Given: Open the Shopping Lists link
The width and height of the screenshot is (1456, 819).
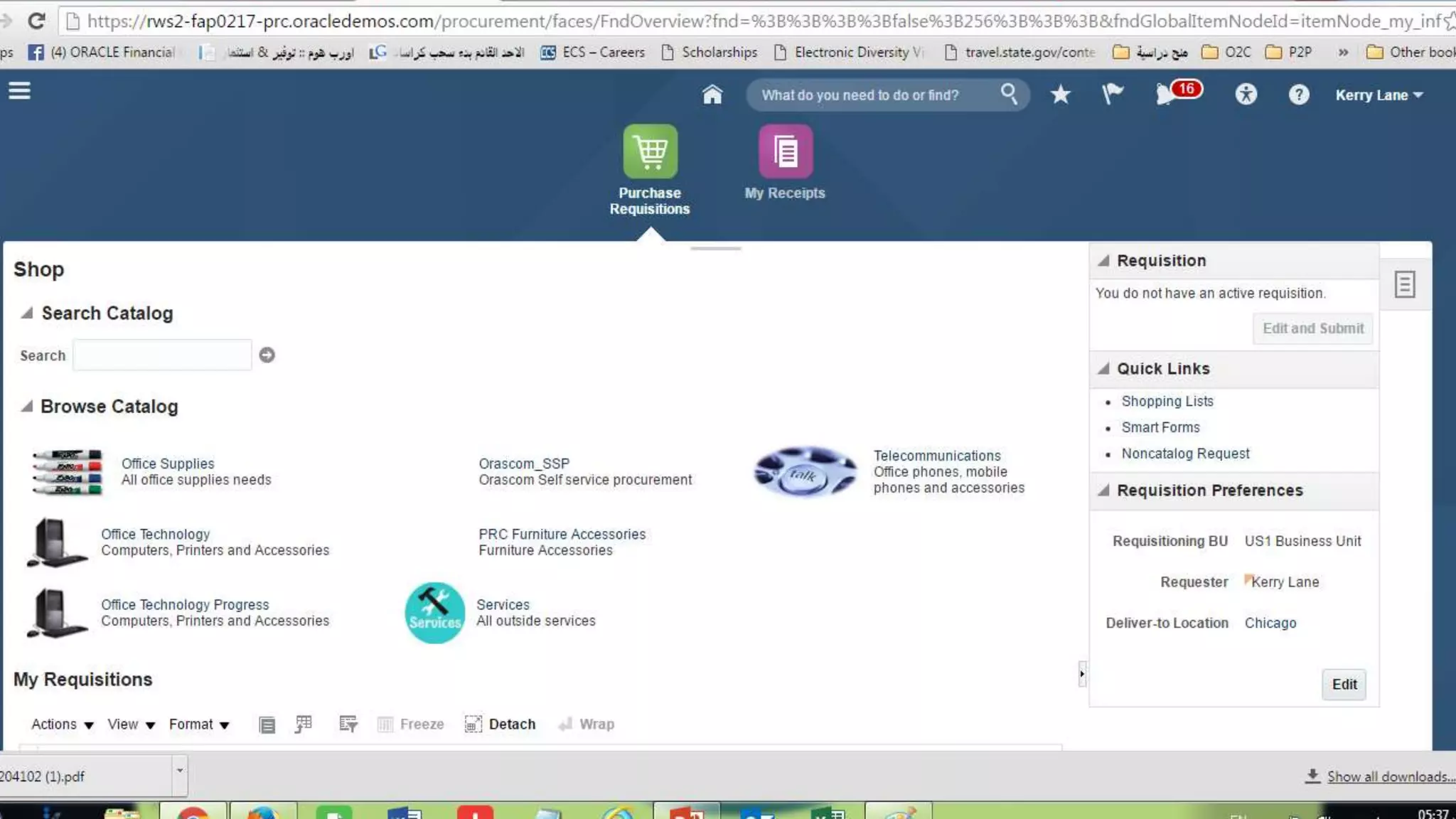Looking at the screenshot, I should click(1167, 401).
